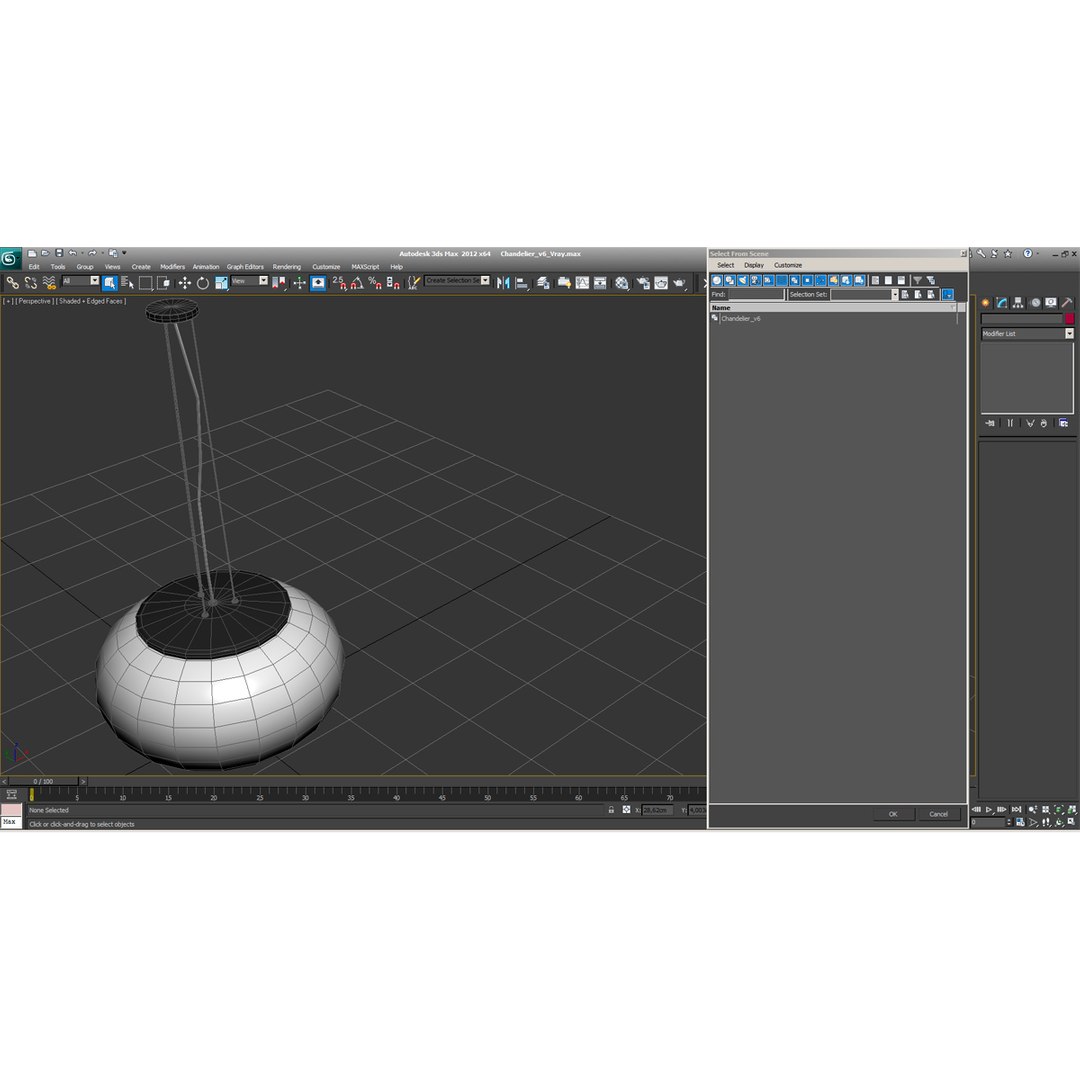The width and height of the screenshot is (1080, 1080).
Task: Open the quick access toolbar dropdown arrow
Action: coord(124,253)
